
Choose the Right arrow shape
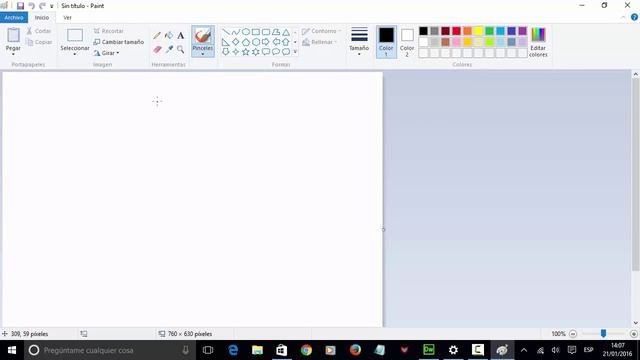point(266,42)
